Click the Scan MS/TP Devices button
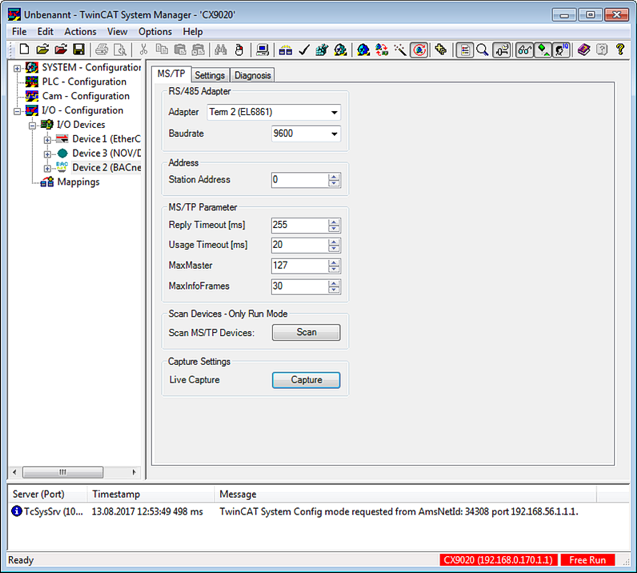Screen dimensions: 637x573 point(306,332)
